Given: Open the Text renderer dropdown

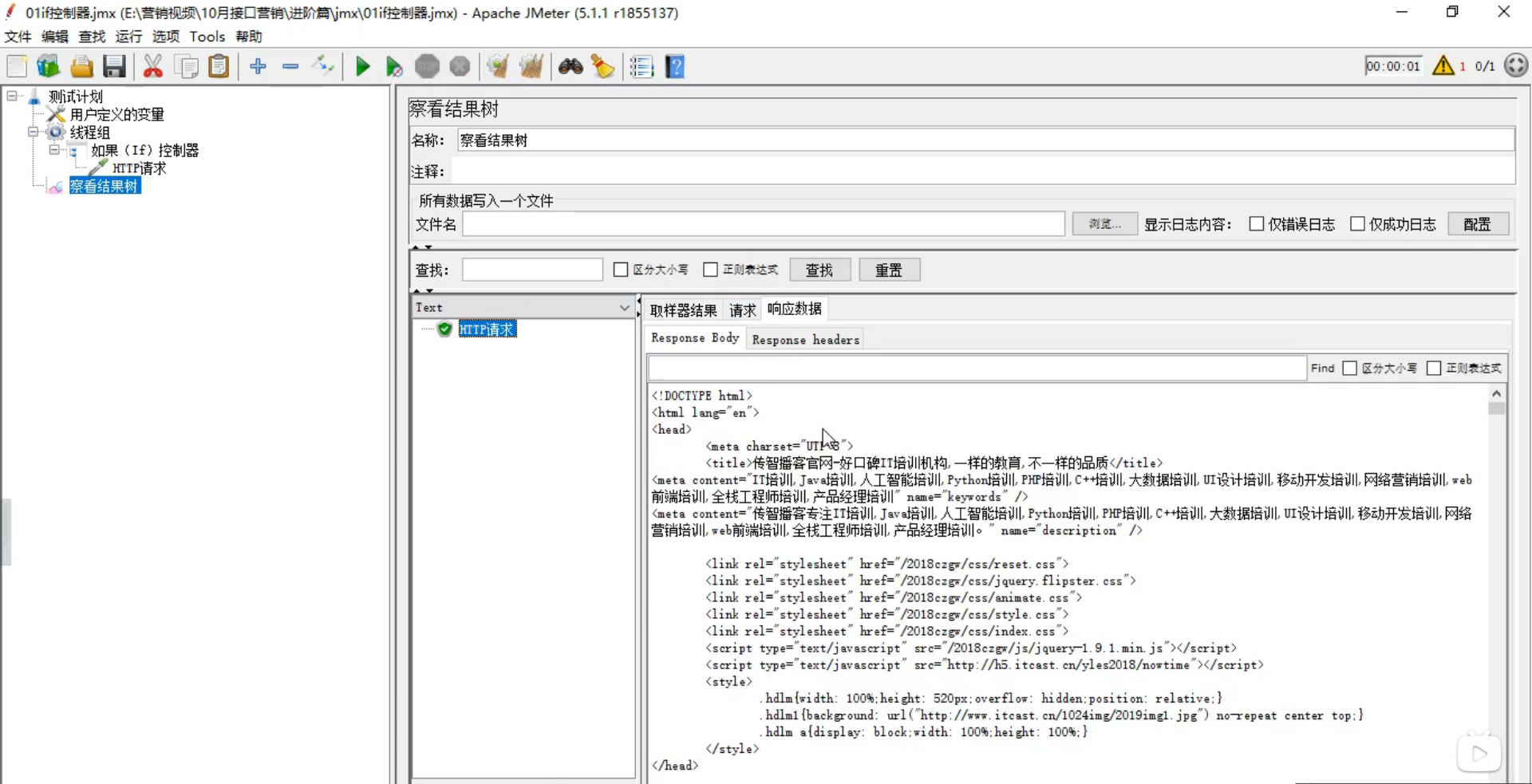Looking at the screenshot, I should click(x=624, y=308).
